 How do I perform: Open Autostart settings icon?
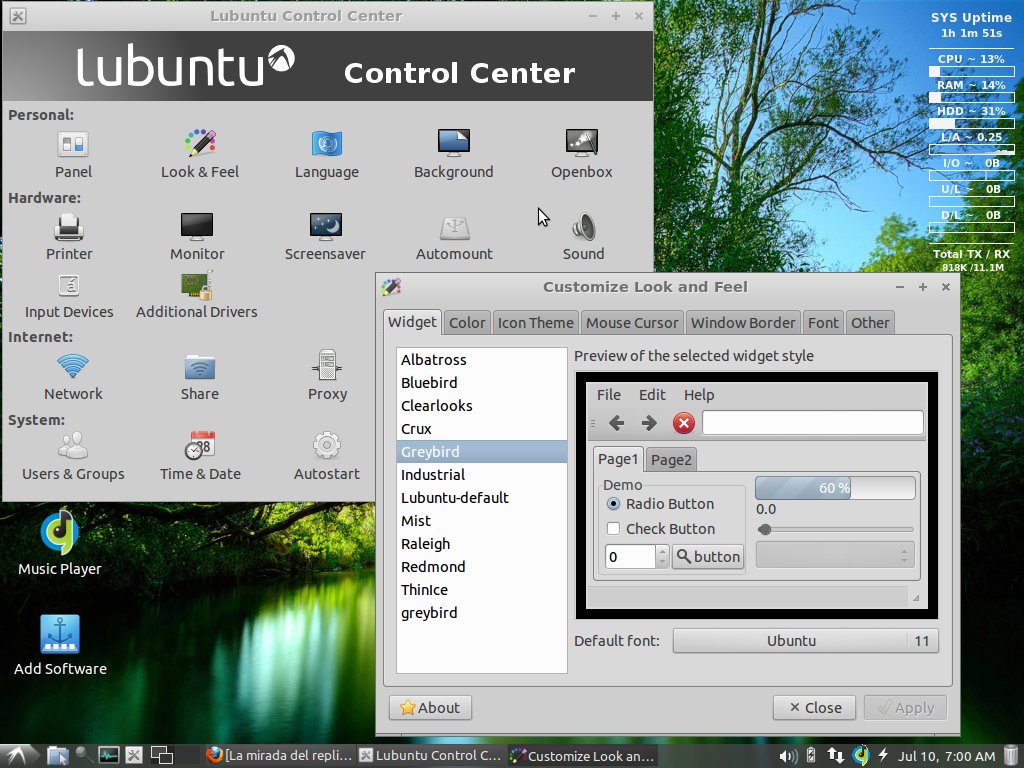327,446
